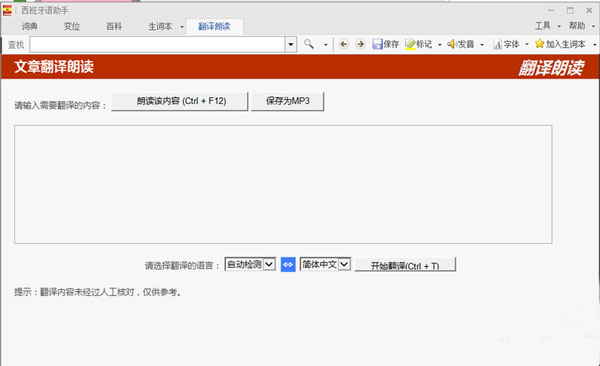
Task: Expand the 字体 dropdown arrow
Action: pyautogui.click(x=527, y=44)
